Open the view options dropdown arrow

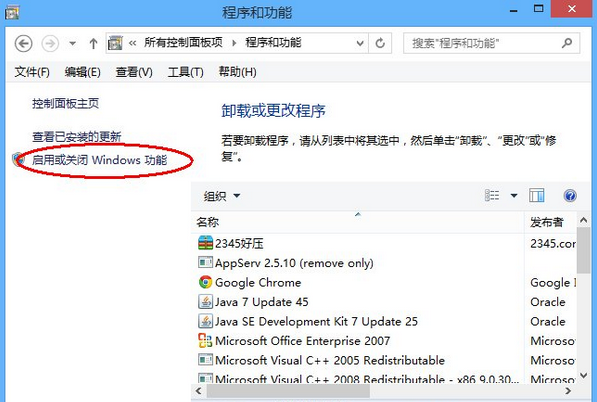coord(514,196)
